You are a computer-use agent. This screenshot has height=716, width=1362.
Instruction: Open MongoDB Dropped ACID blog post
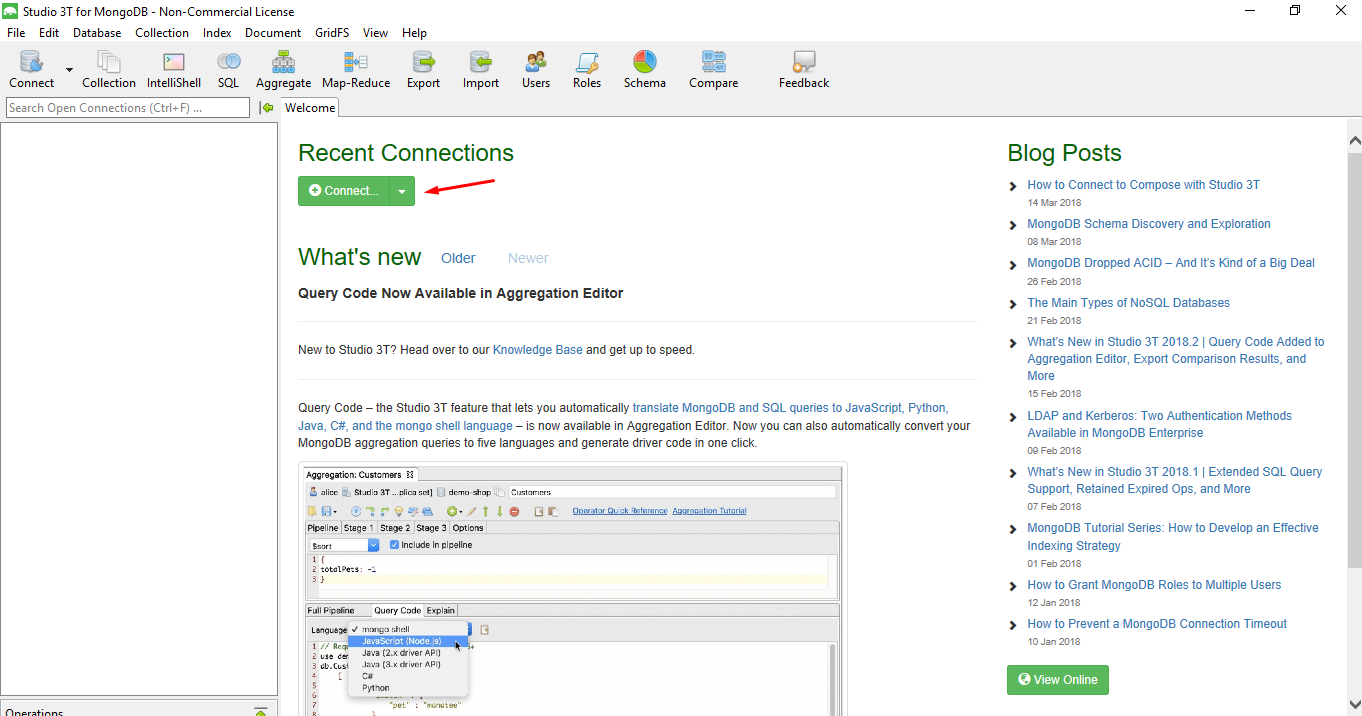[x=1171, y=263]
